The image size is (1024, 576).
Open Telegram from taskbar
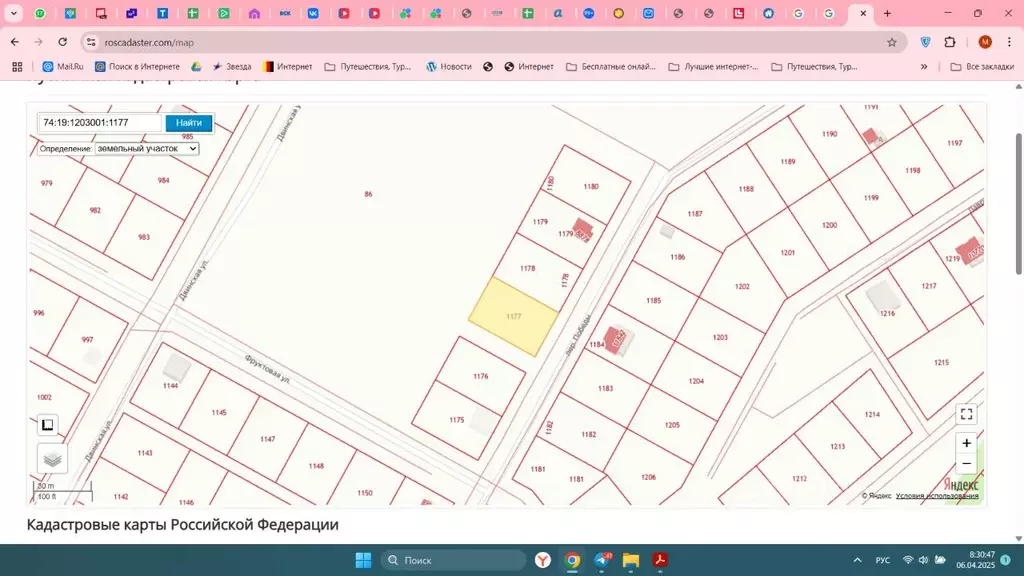pos(603,560)
